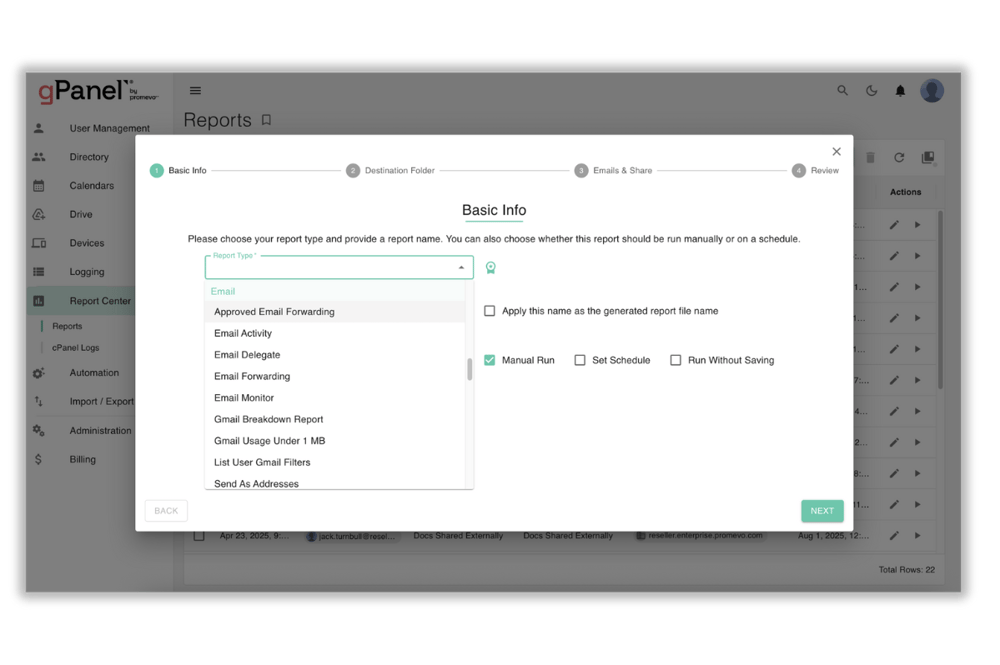Click the Actions column header

905,192
